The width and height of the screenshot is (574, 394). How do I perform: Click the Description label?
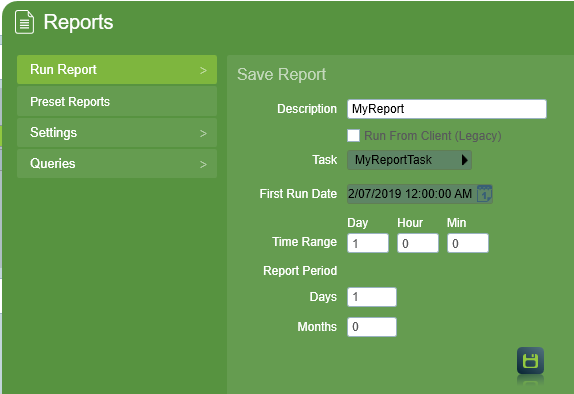(307, 109)
